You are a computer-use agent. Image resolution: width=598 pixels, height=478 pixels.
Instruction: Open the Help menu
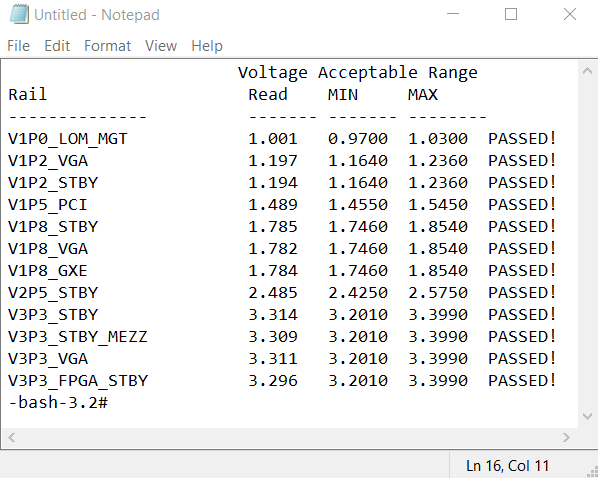point(207,46)
